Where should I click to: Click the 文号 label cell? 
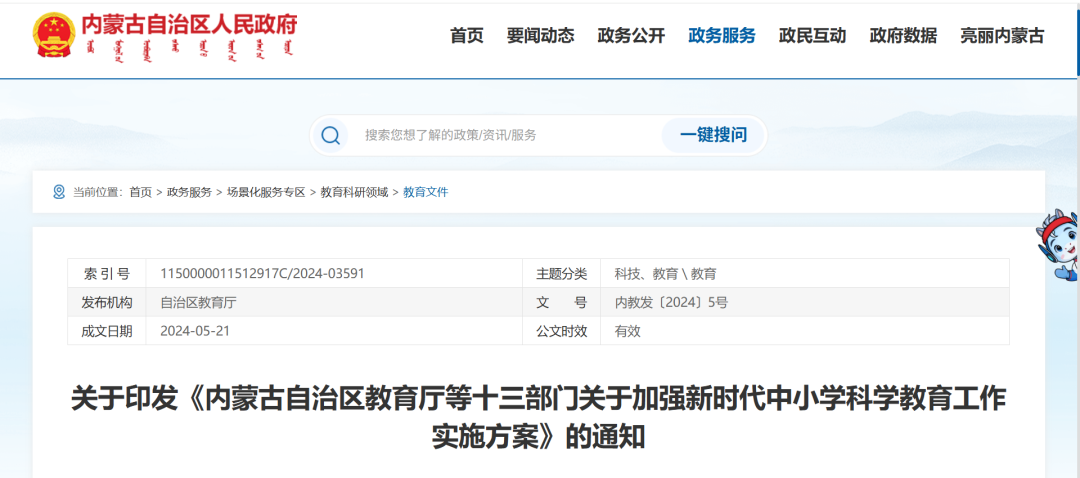561,302
